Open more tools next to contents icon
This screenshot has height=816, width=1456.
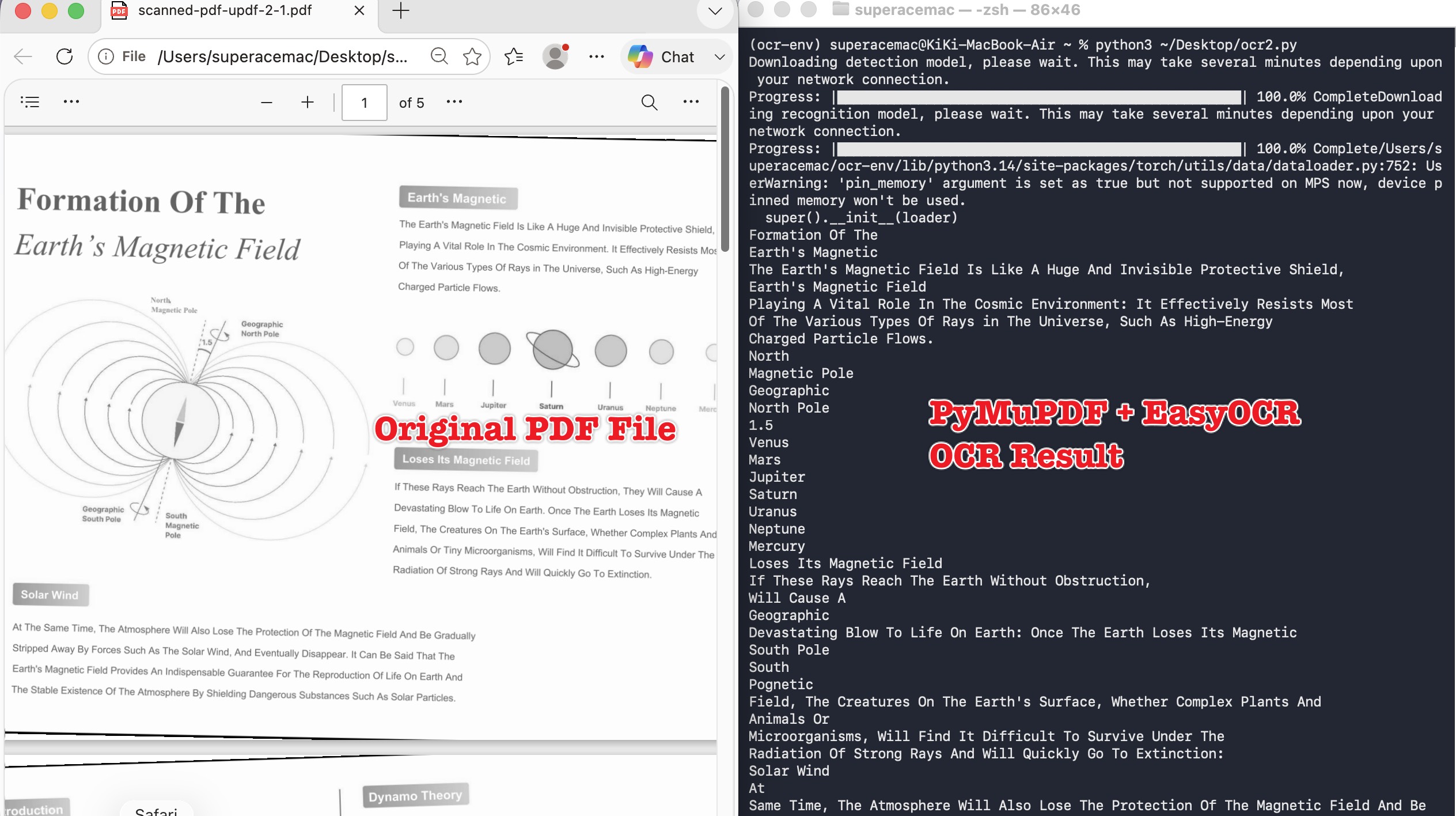click(x=71, y=102)
